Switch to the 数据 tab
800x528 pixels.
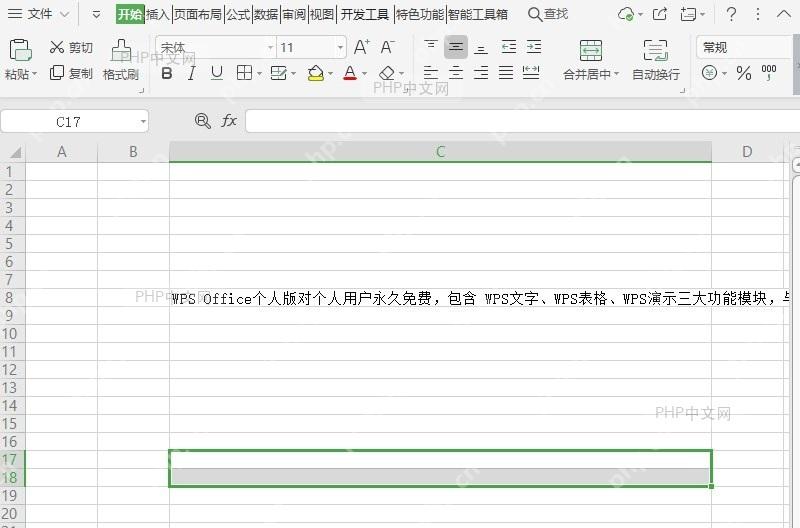pyautogui.click(x=266, y=14)
